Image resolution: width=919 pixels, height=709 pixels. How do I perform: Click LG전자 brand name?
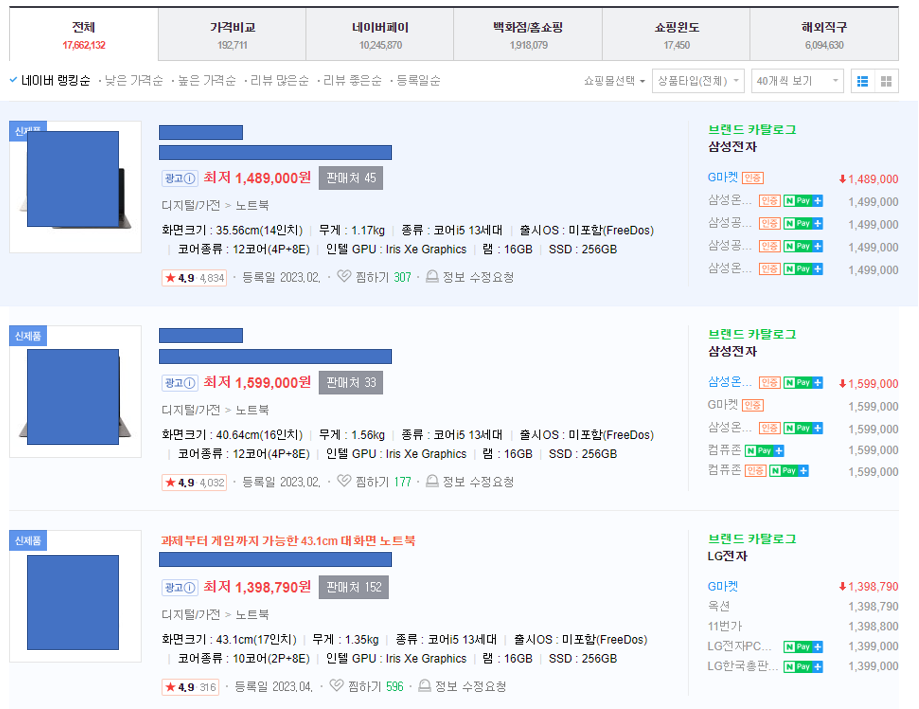point(727,556)
